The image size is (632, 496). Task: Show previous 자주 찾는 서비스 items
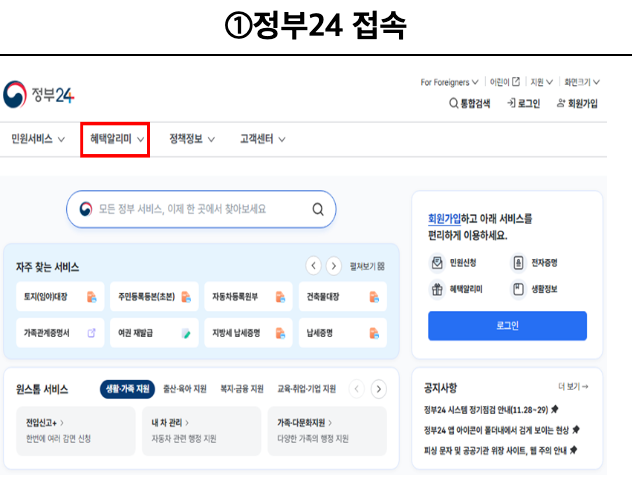[314, 266]
